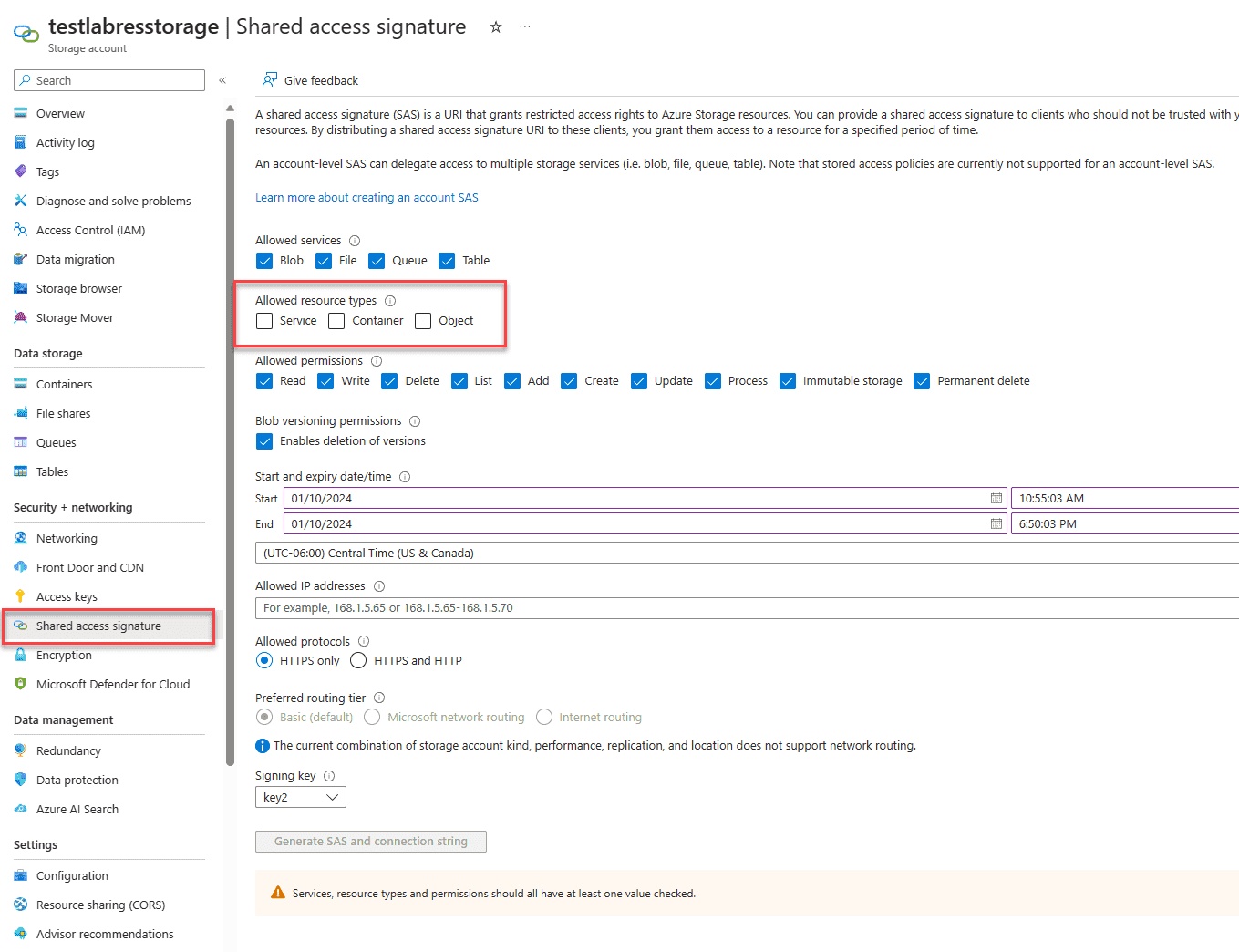Click Diagnose and solve problems icon

click(20, 201)
